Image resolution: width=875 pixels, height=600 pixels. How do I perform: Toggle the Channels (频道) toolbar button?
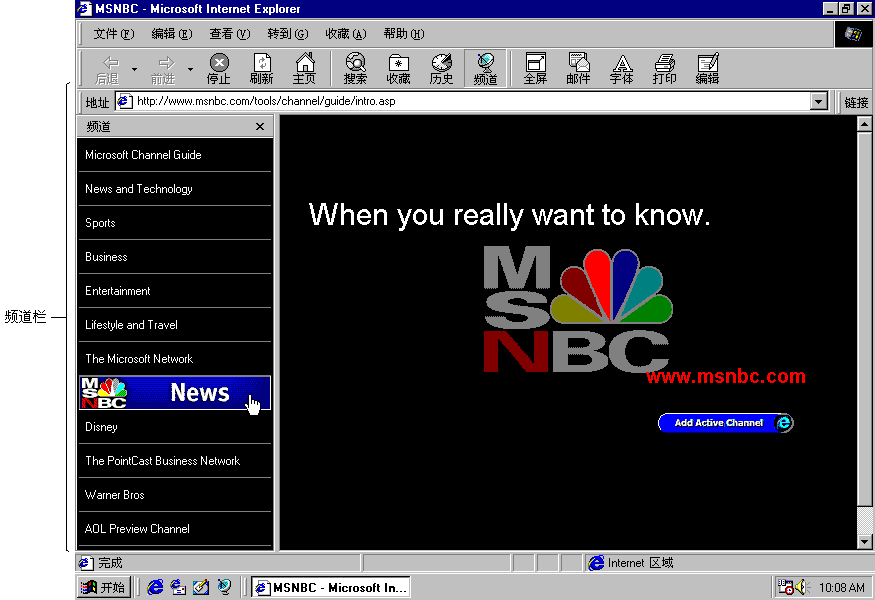click(x=485, y=68)
